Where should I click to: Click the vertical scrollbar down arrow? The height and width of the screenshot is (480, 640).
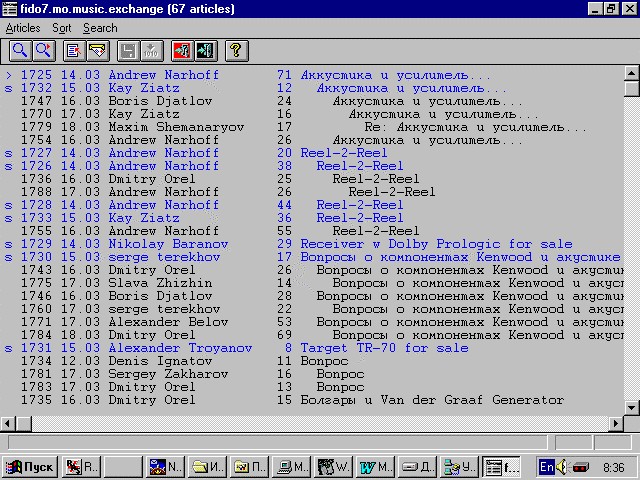(x=631, y=406)
